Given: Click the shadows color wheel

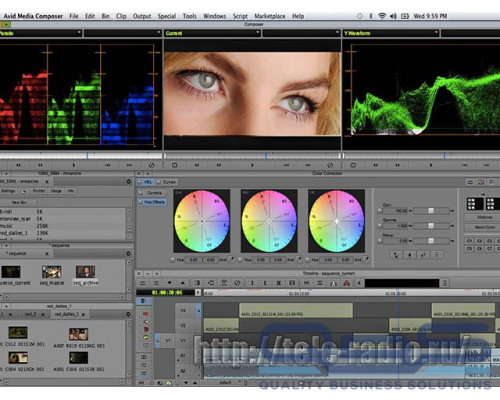Looking at the screenshot, I should [202, 221].
